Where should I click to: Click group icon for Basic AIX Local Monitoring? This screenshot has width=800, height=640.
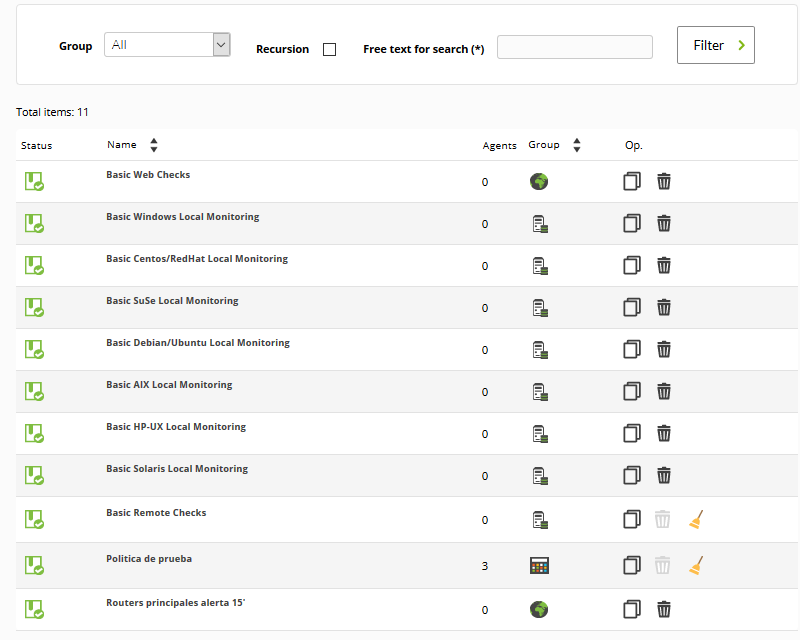click(x=540, y=391)
